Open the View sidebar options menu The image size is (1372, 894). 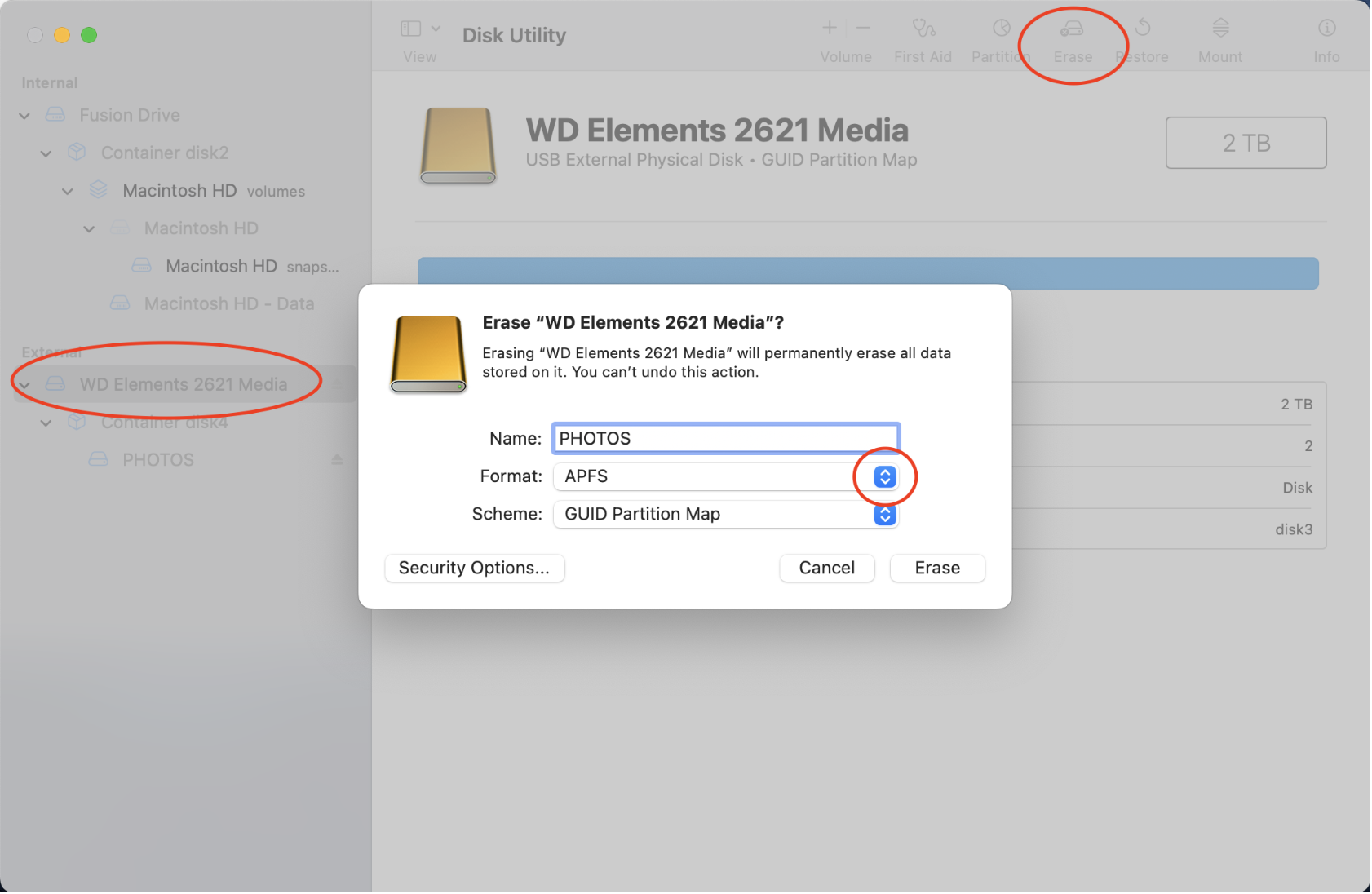point(419,30)
